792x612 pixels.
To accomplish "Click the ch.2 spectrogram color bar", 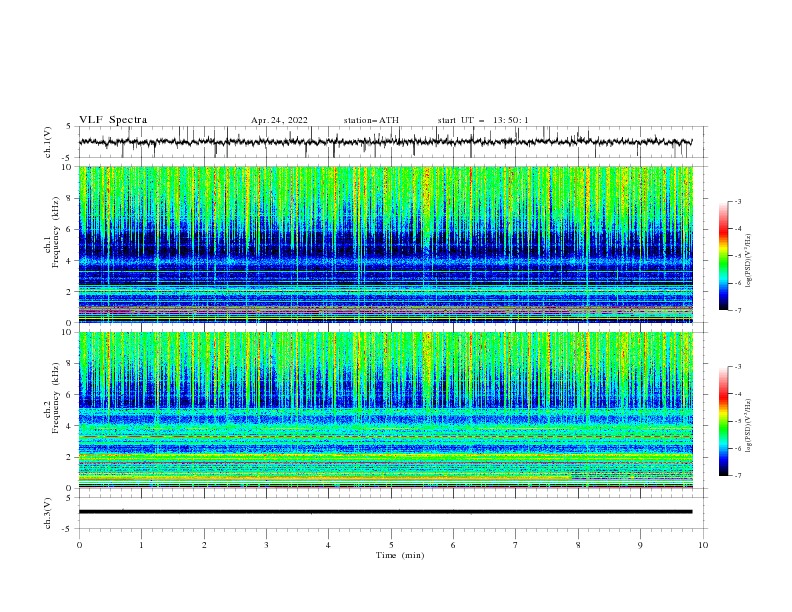I will tap(723, 421).
